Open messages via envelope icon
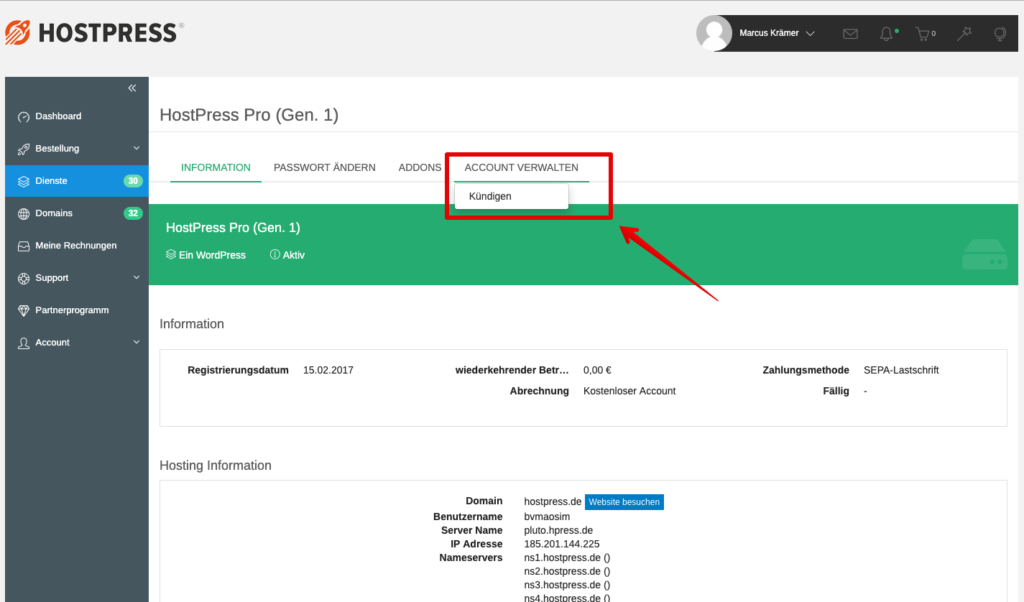 click(850, 33)
